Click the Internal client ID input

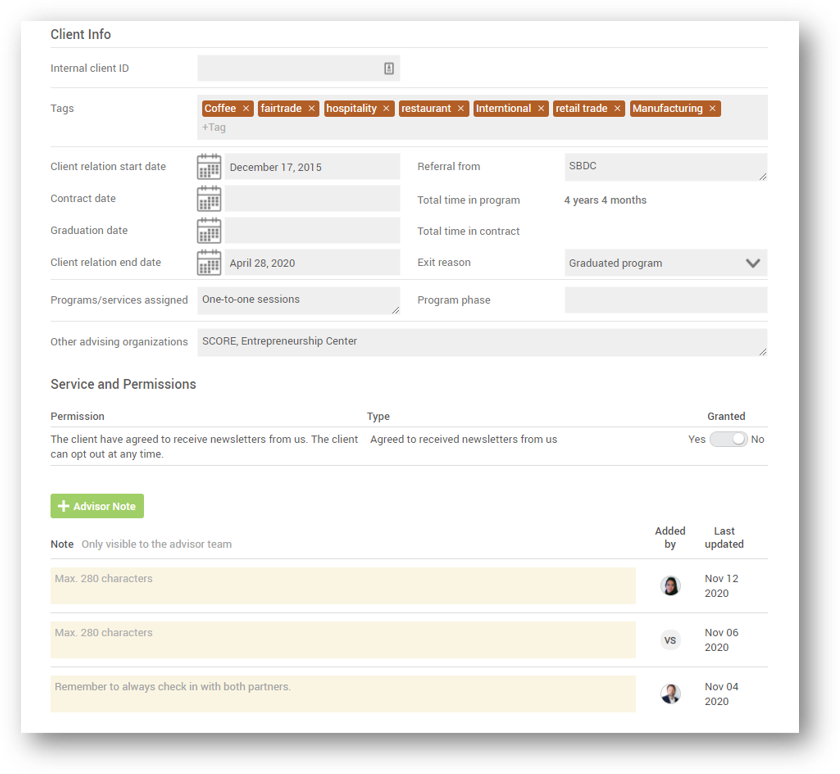point(298,68)
